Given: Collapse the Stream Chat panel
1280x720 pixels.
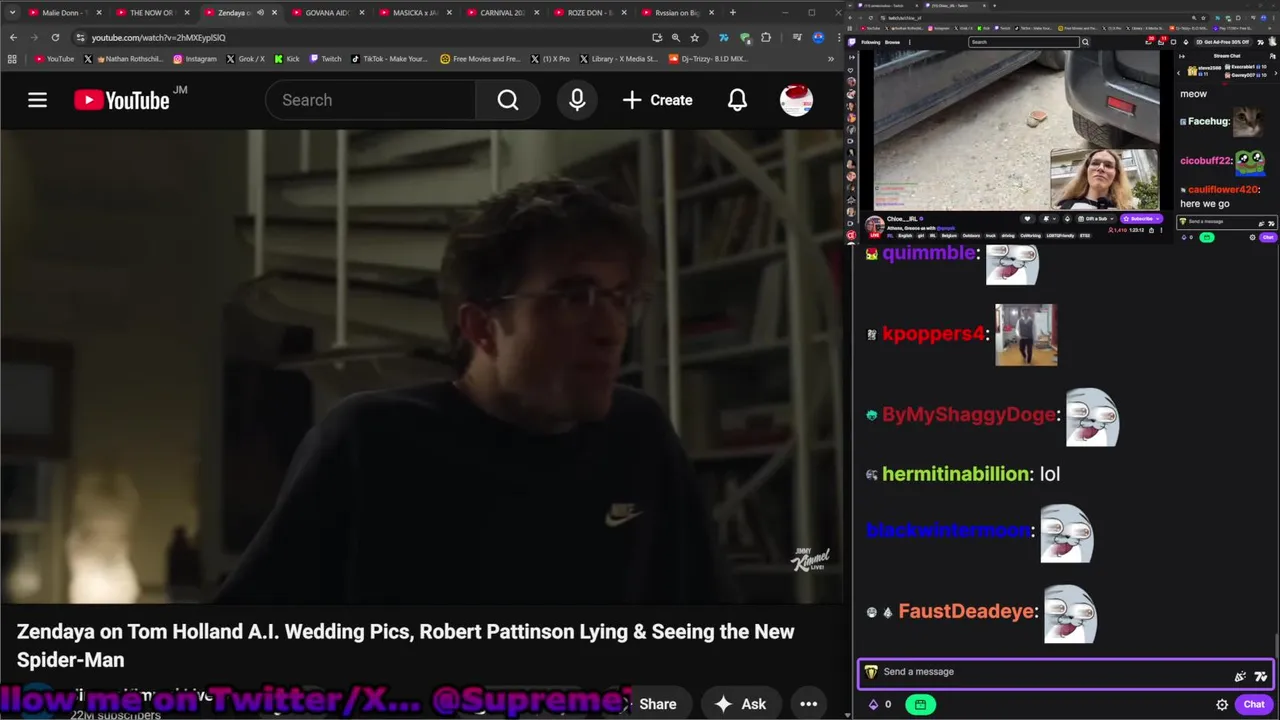Looking at the screenshot, I should coord(1182,56).
